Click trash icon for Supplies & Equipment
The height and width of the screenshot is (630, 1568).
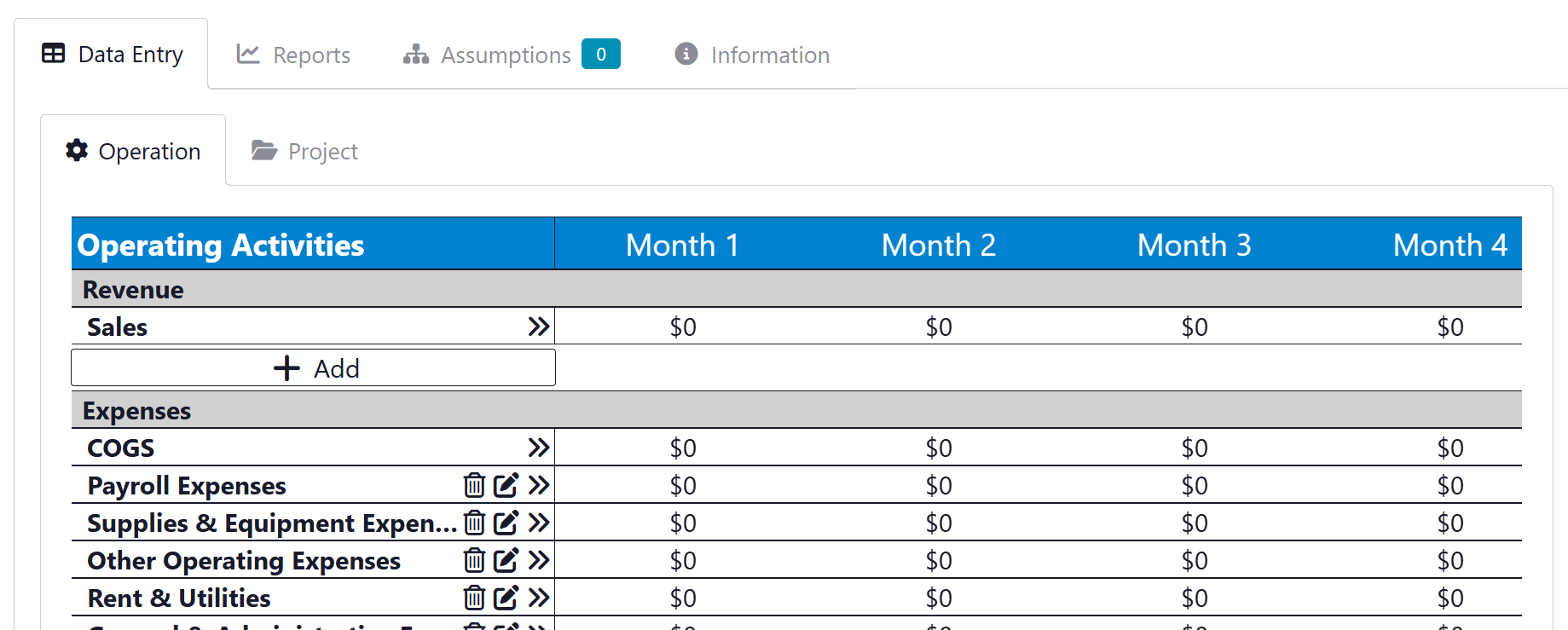tap(474, 523)
